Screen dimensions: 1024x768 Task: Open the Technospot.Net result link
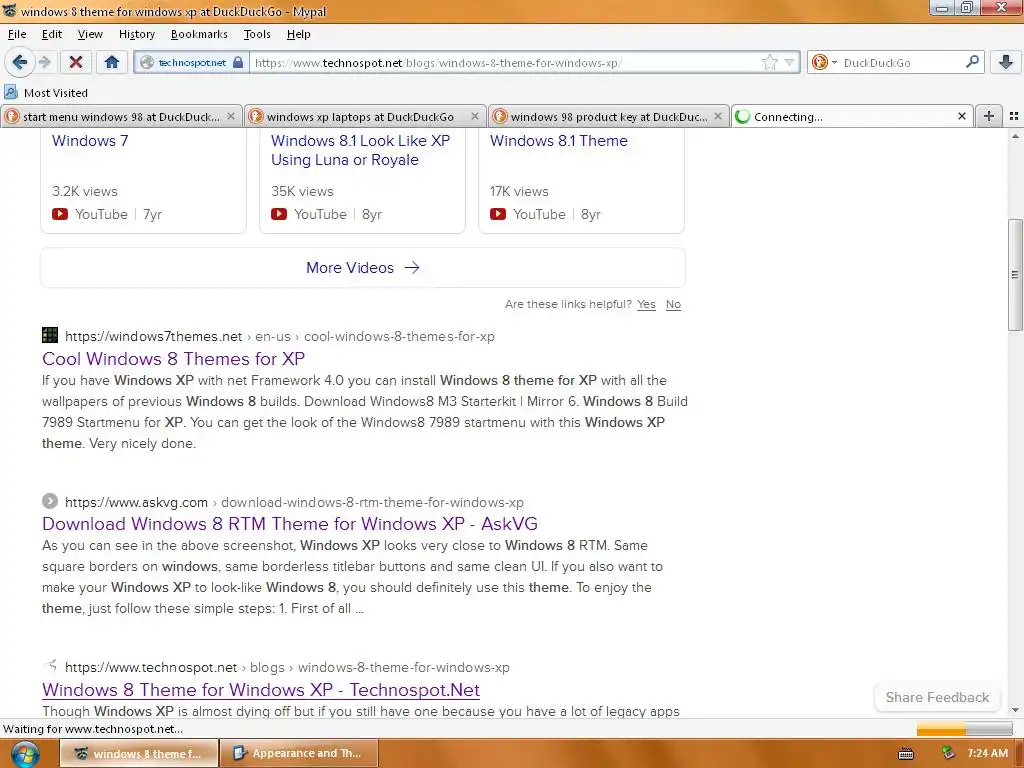tap(261, 690)
